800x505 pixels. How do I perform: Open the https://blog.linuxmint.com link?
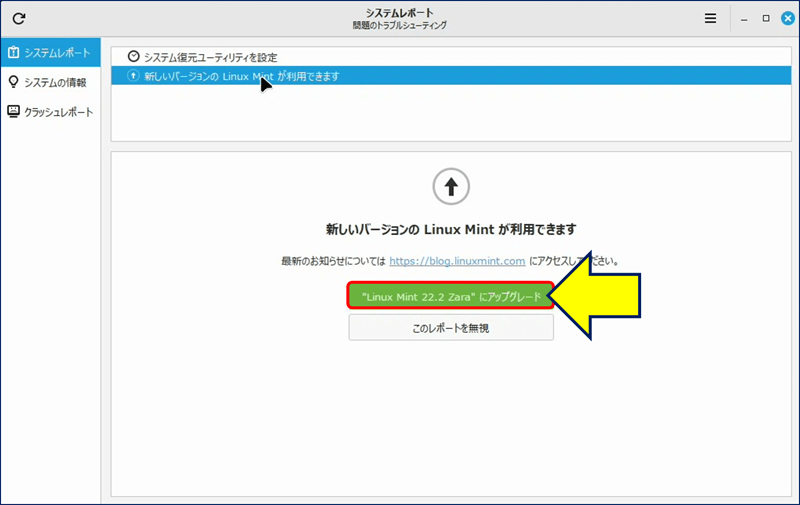457,261
